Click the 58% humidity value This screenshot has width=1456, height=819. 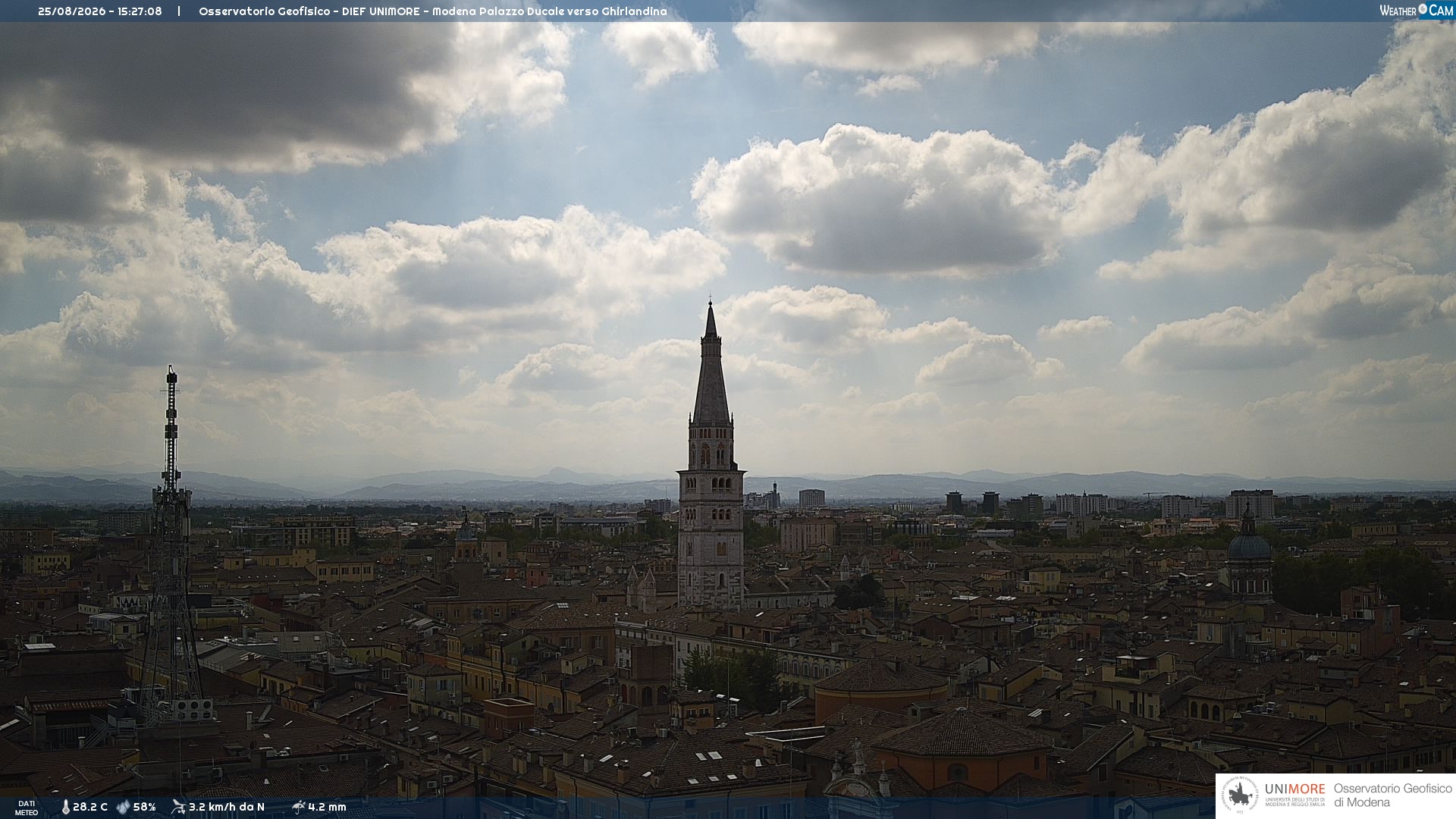(x=144, y=807)
